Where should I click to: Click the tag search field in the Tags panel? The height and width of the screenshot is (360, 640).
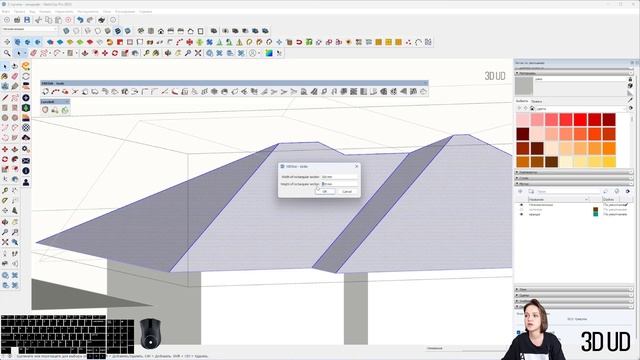coord(569,191)
